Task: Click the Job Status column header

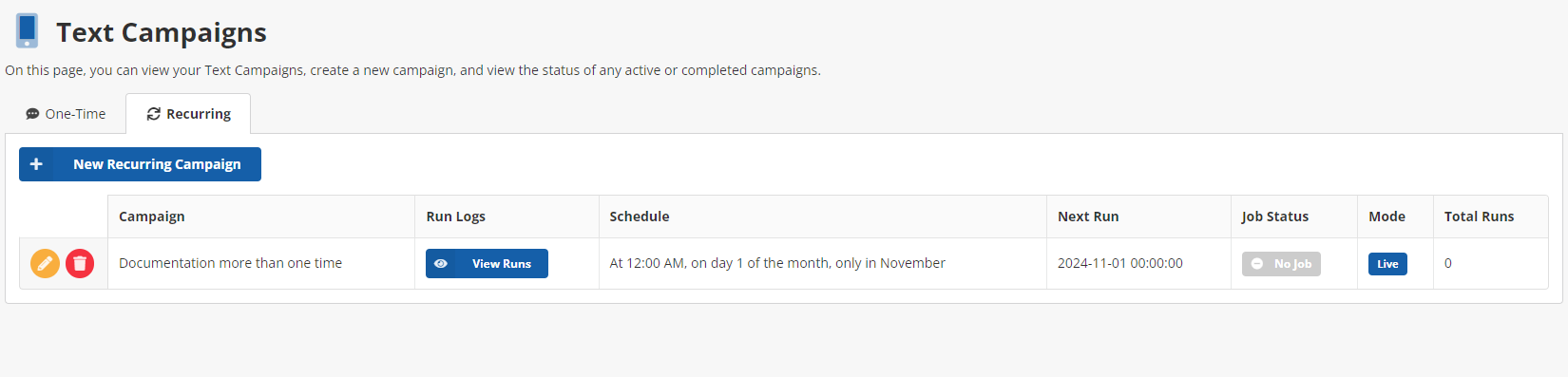Action: click(x=1274, y=217)
